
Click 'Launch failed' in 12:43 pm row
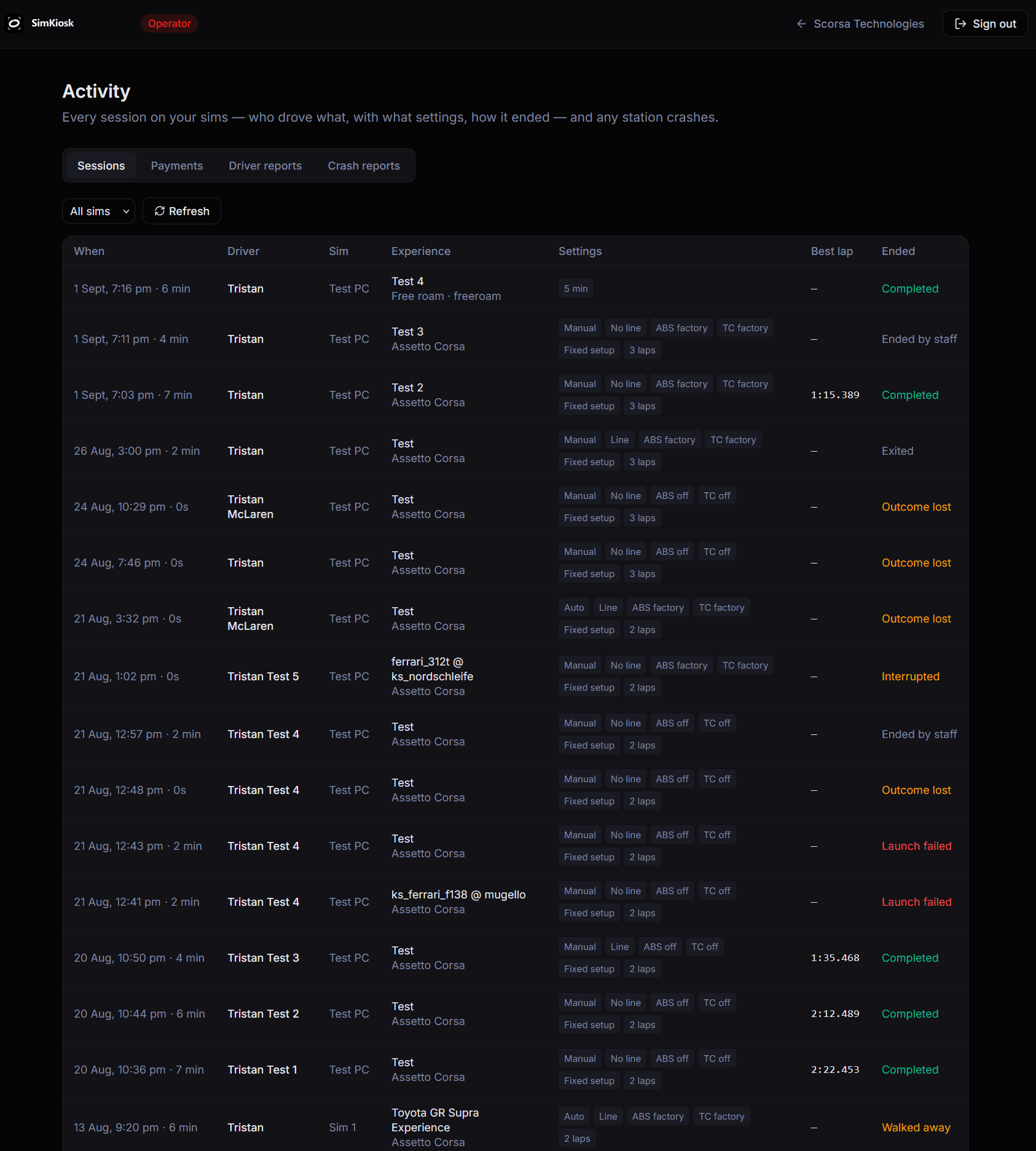point(917,846)
